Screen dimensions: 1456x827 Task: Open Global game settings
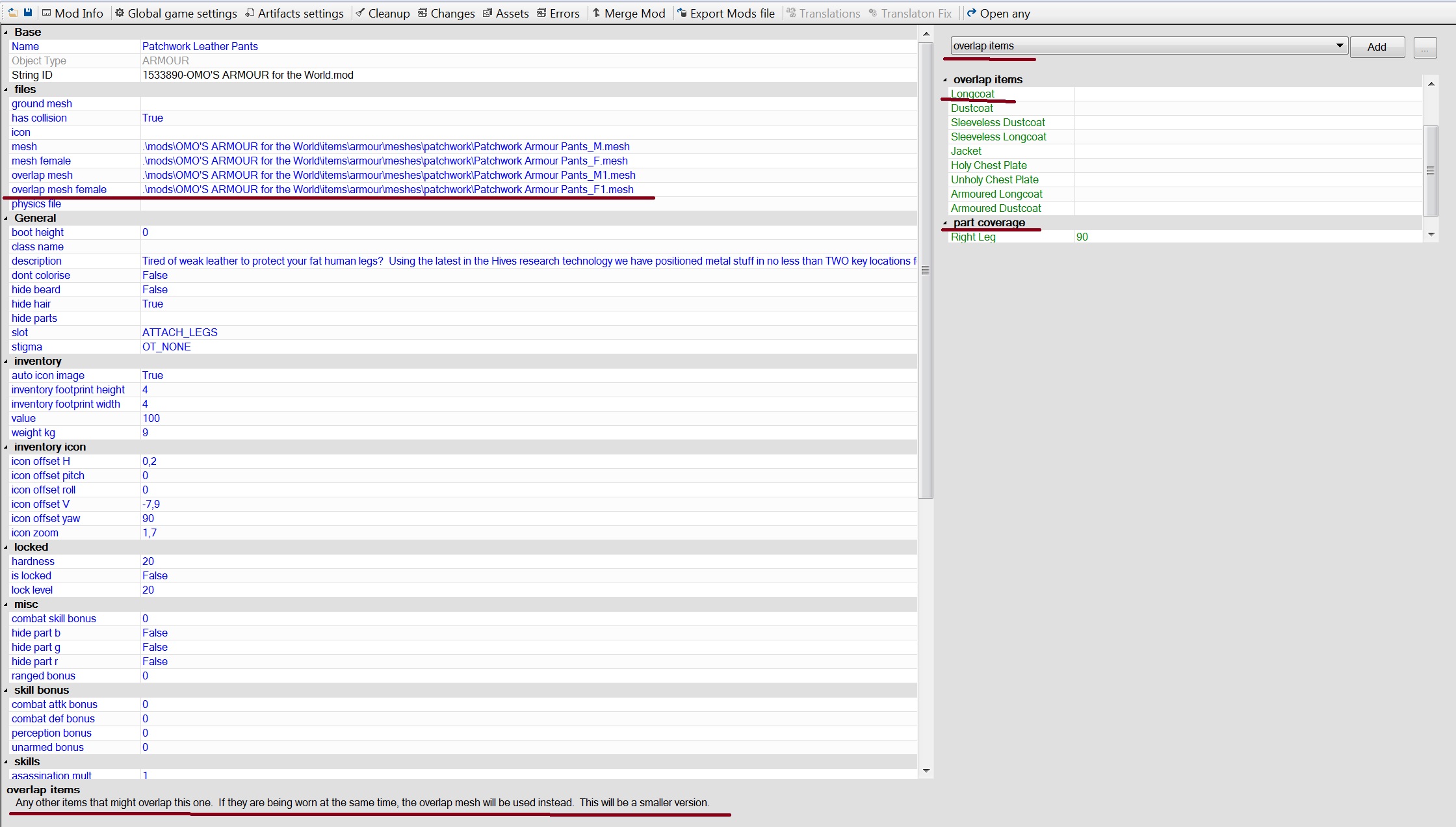176,13
